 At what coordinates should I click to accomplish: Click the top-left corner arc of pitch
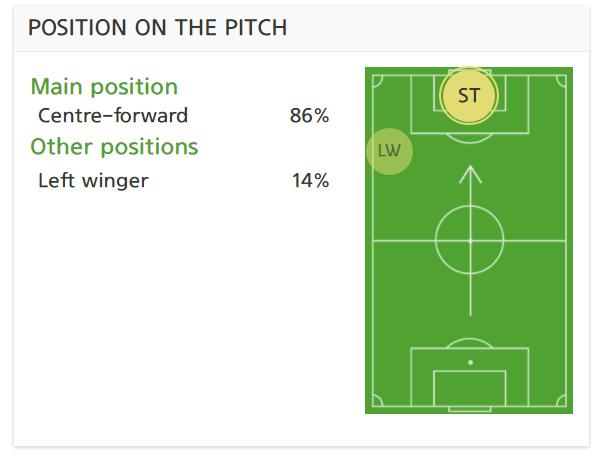pyautogui.click(x=377, y=81)
